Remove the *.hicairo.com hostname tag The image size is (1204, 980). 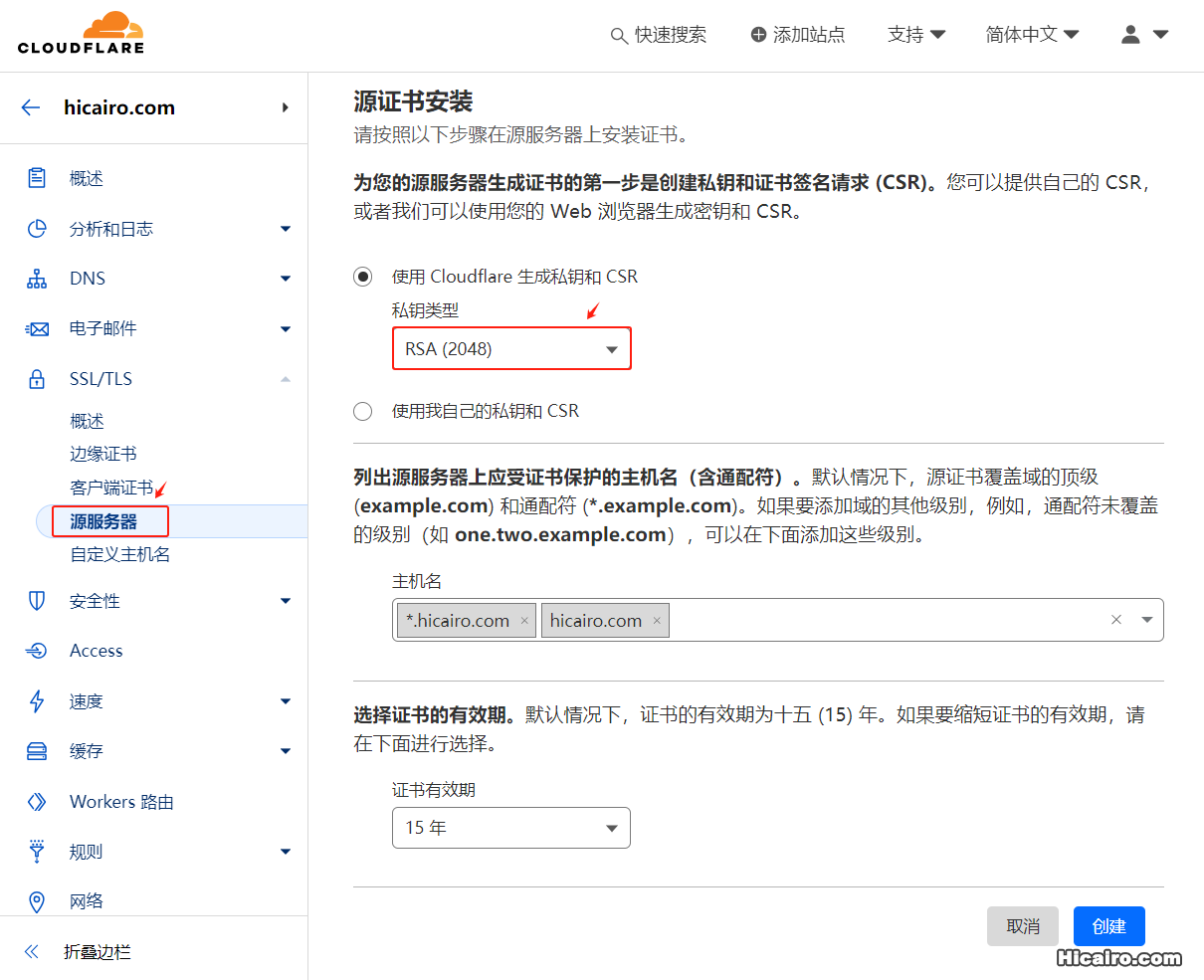point(524,619)
